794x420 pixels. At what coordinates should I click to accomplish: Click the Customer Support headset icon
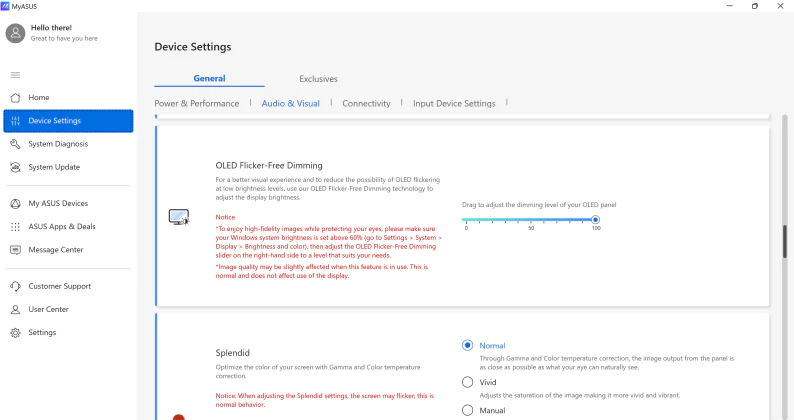point(16,286)
